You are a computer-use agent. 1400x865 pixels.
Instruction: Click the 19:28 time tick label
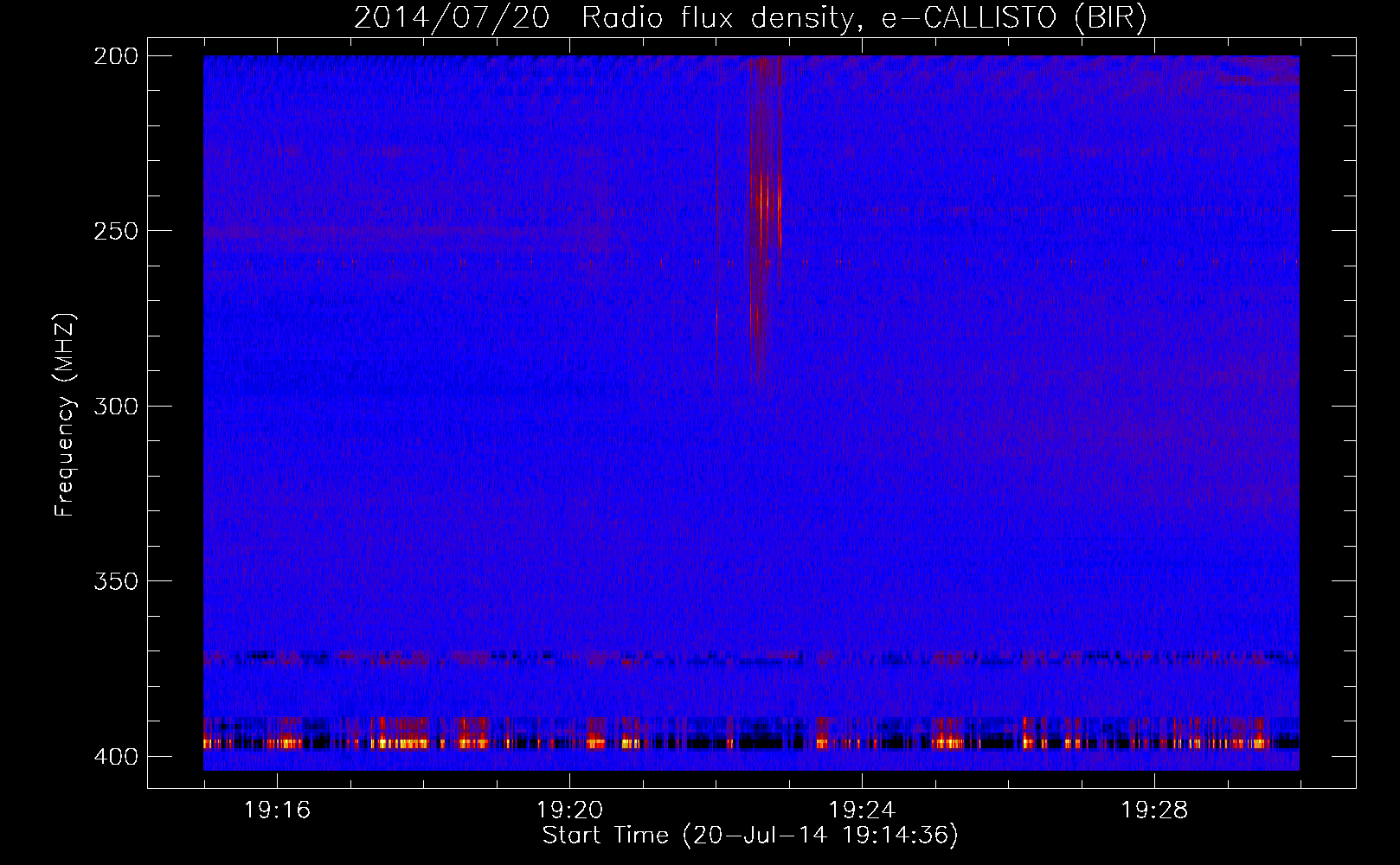pos(1154,810)
